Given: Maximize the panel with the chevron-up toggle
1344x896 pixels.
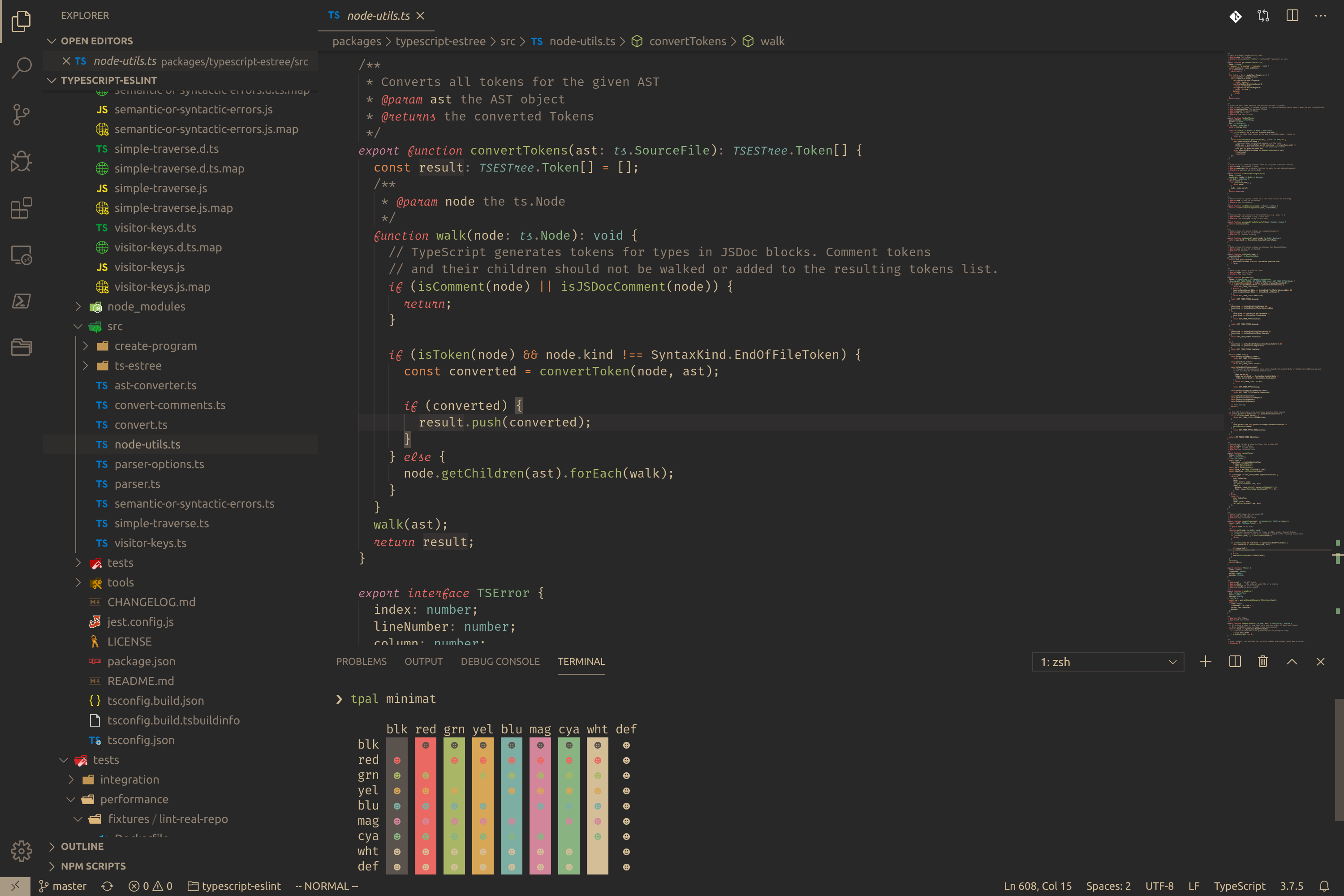Looking at the screenshot, I should [x=1292, y=661].
